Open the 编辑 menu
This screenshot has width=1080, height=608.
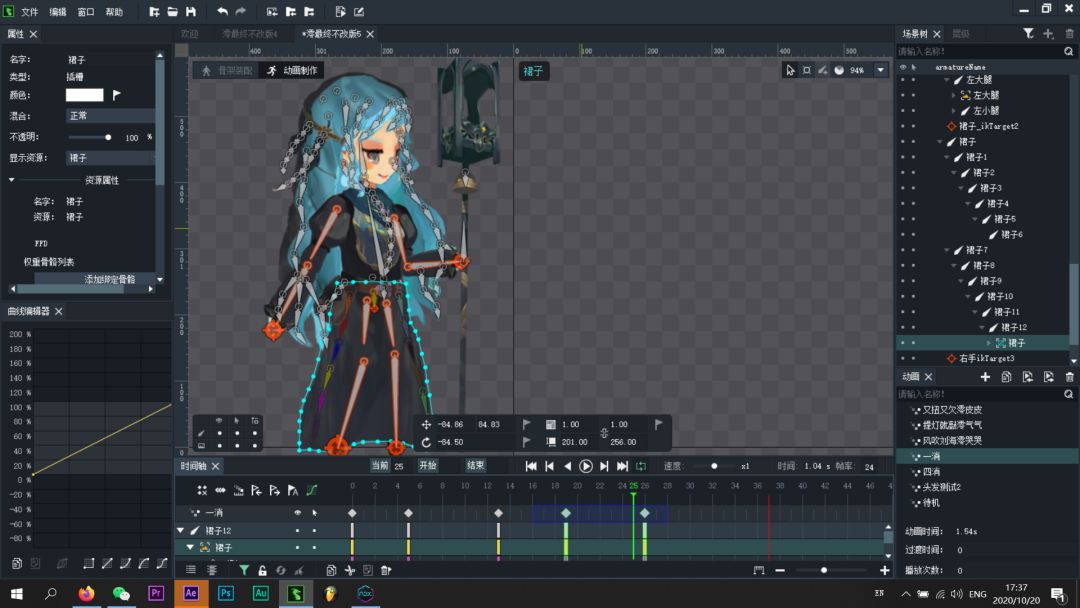58,12
